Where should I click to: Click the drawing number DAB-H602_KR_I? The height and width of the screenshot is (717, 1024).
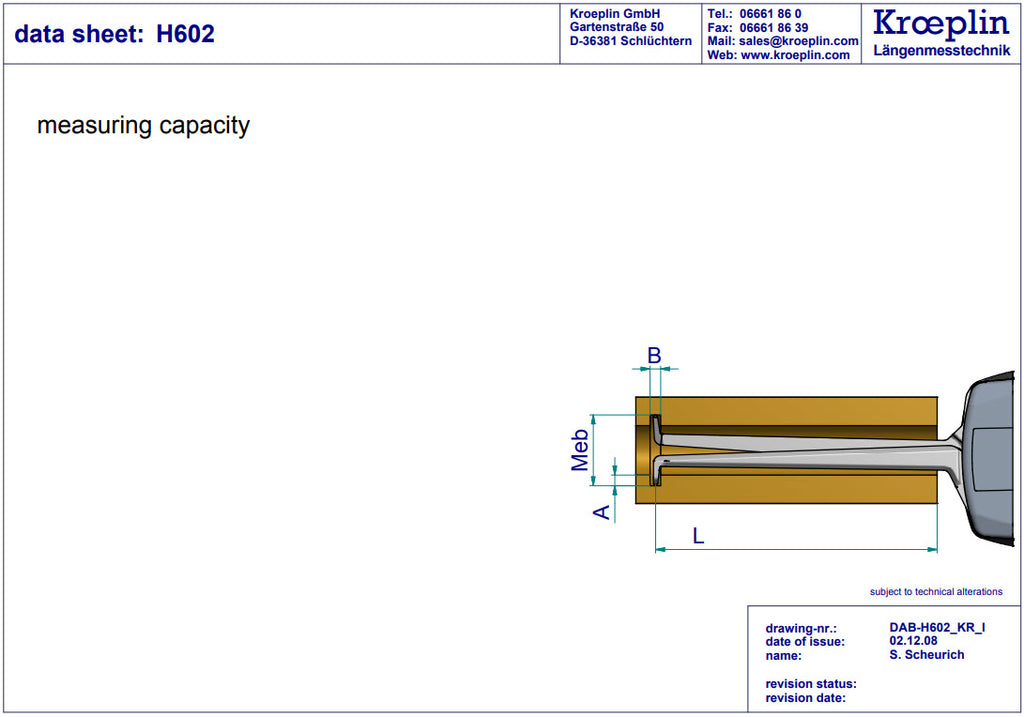[x=937, y=628]
